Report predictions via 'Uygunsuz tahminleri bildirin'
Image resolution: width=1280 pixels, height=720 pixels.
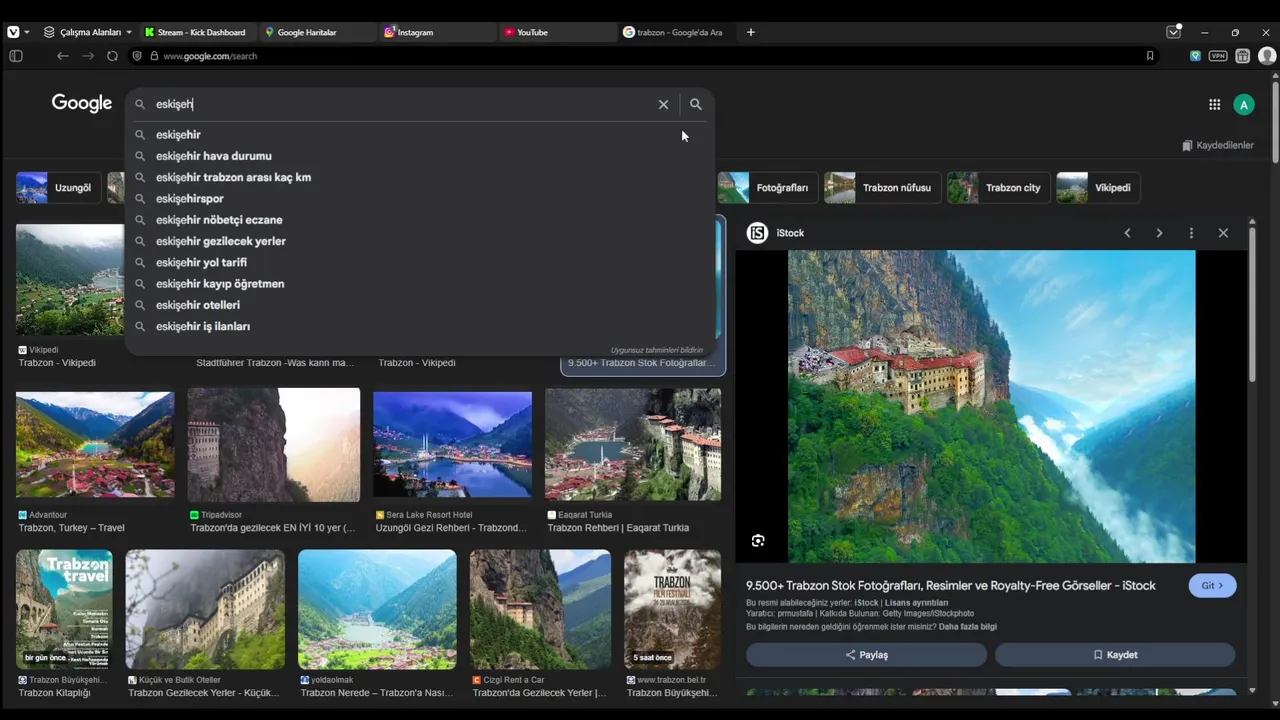(657, 350)
